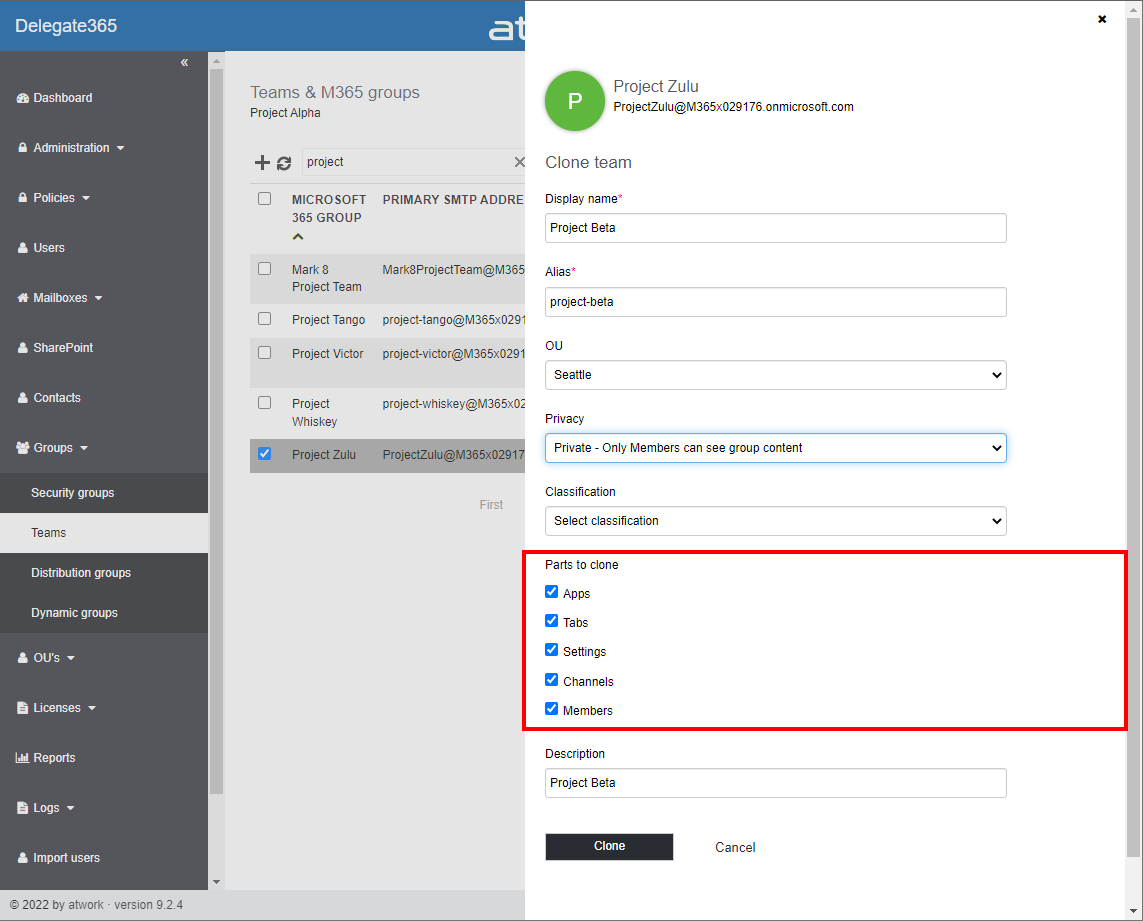Screen dimensions: 1143x921
Task: Close the Clone team panel
Action: [1102, 19]
